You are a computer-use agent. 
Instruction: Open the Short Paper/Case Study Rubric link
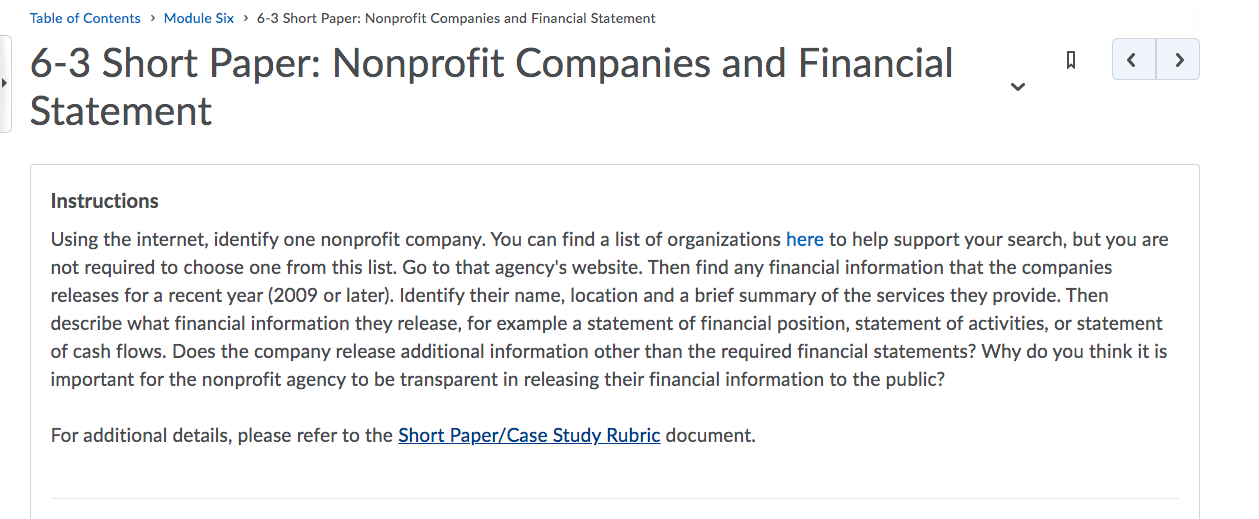point(529,436)
